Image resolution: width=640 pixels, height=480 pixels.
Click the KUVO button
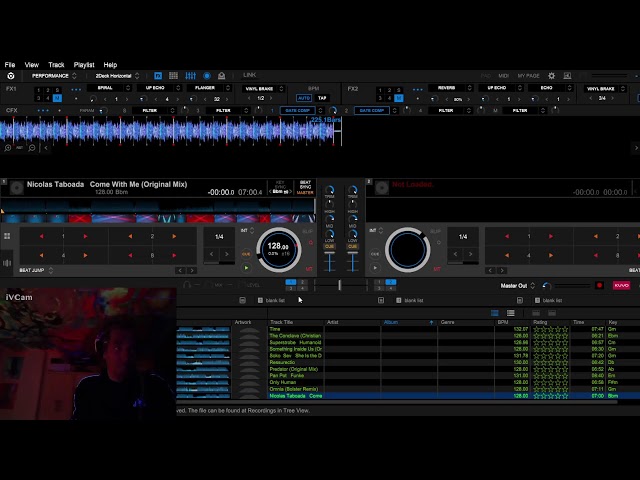click(x=621, y=285)
